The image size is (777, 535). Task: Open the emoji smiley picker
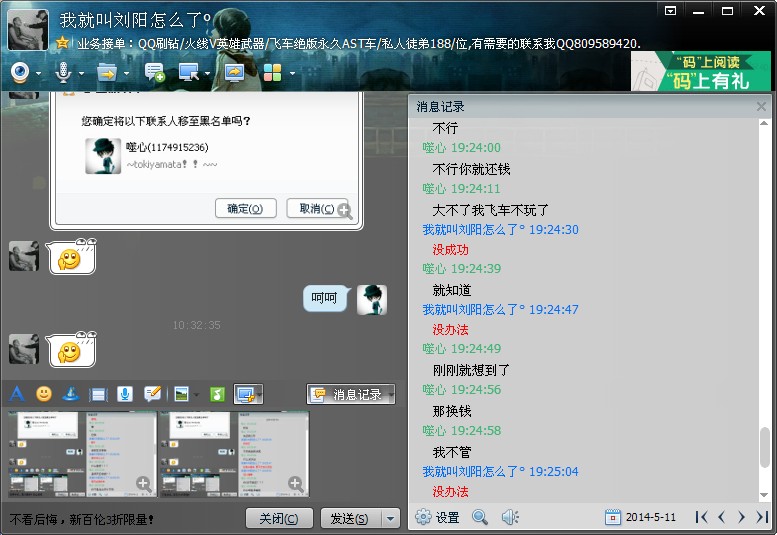click(44, 394)
